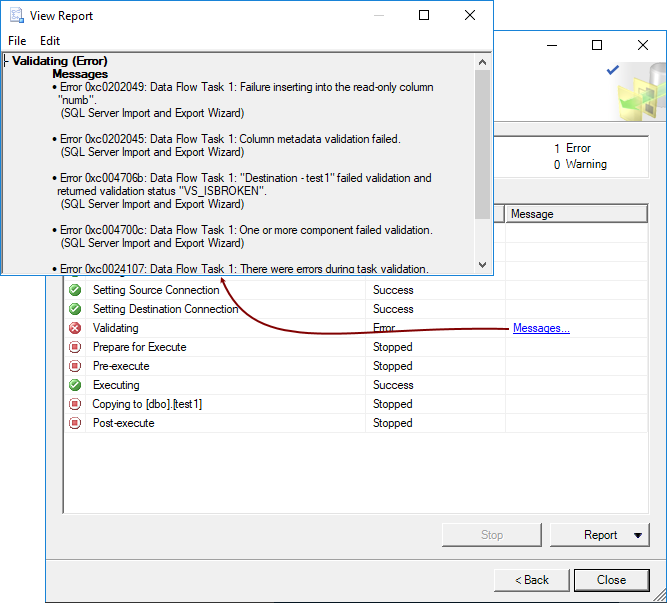Click the Success status of Executing

click(393, 385)
